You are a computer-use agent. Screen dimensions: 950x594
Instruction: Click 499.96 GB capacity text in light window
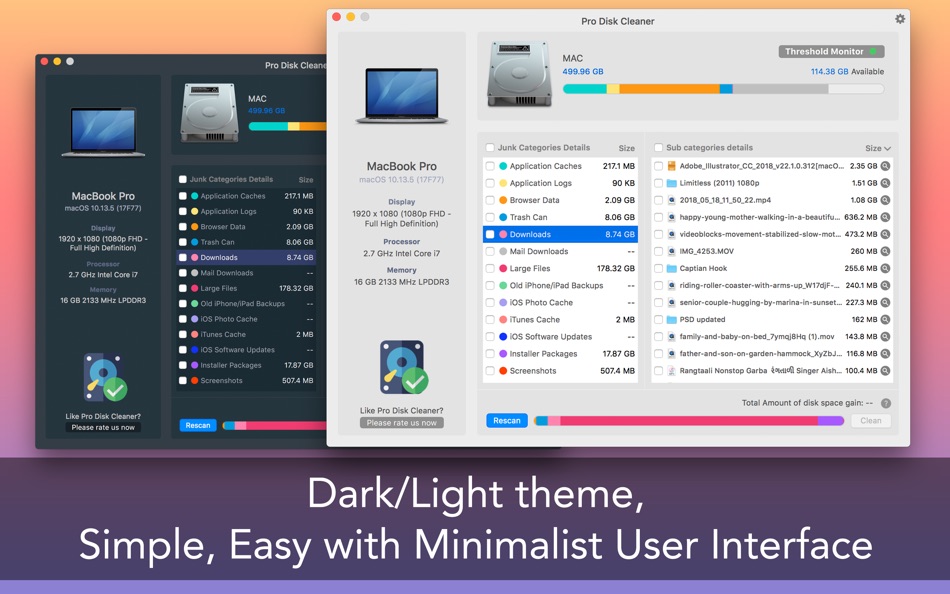click(x=583, y=72)
